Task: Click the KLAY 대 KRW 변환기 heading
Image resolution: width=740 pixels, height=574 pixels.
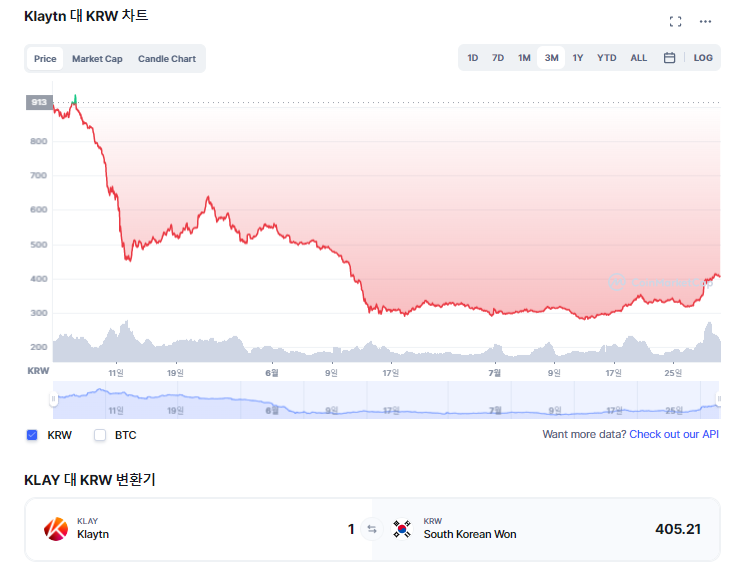Action: (x=90, y=480)
